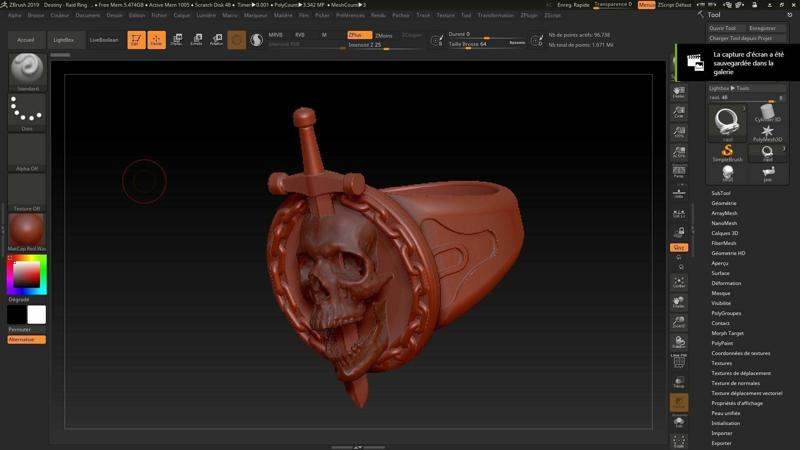
Task: Click Charger Tool depuis Projet button
Action: [x=740, y=38]
